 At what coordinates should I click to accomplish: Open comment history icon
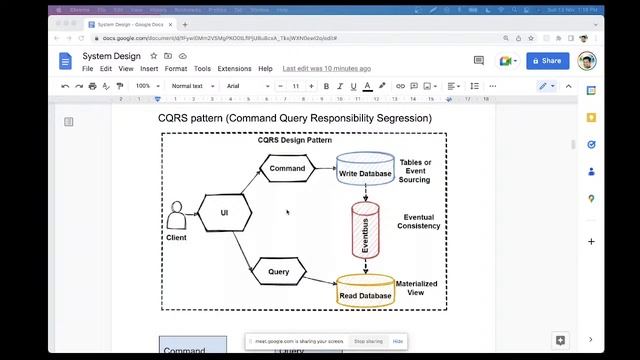coord(479,61)
